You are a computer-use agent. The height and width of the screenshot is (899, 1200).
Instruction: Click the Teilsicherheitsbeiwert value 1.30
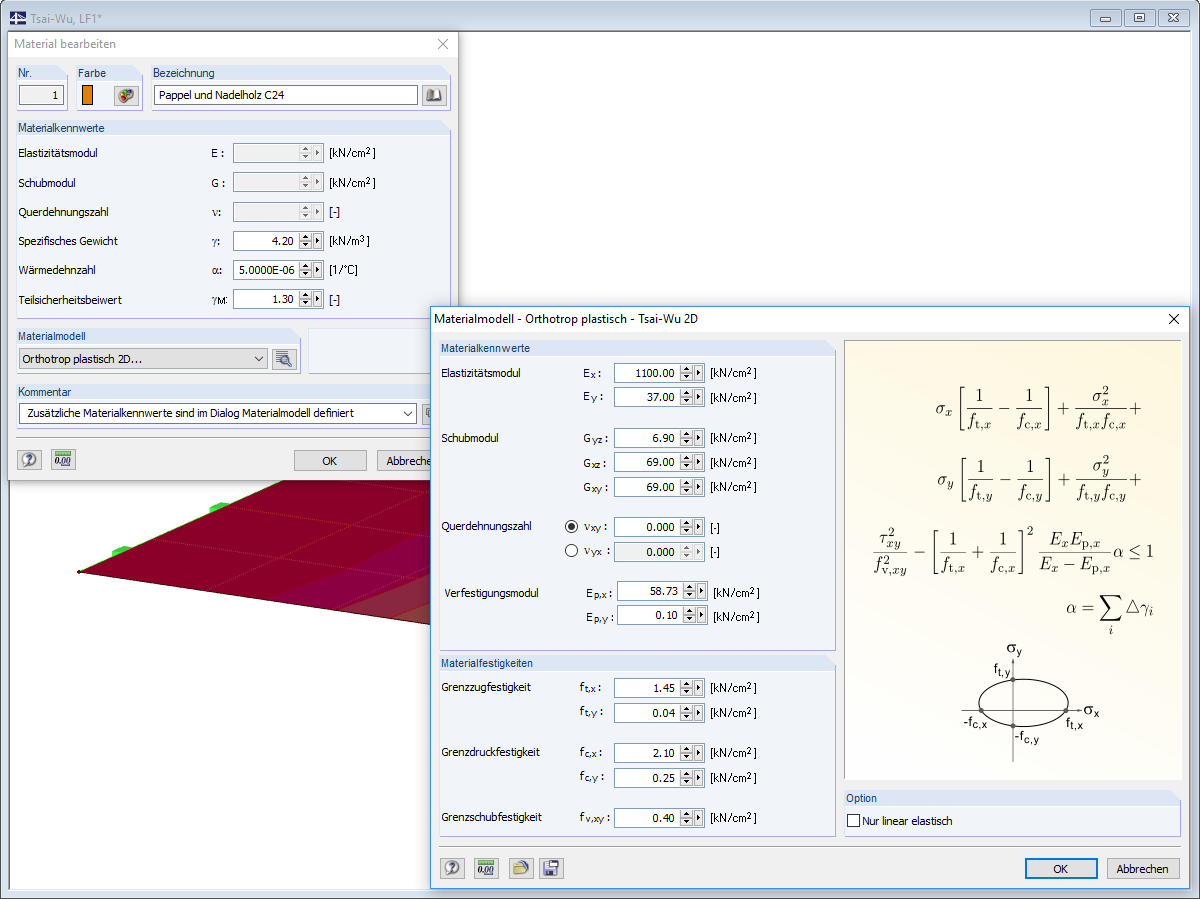click(265, 299)
